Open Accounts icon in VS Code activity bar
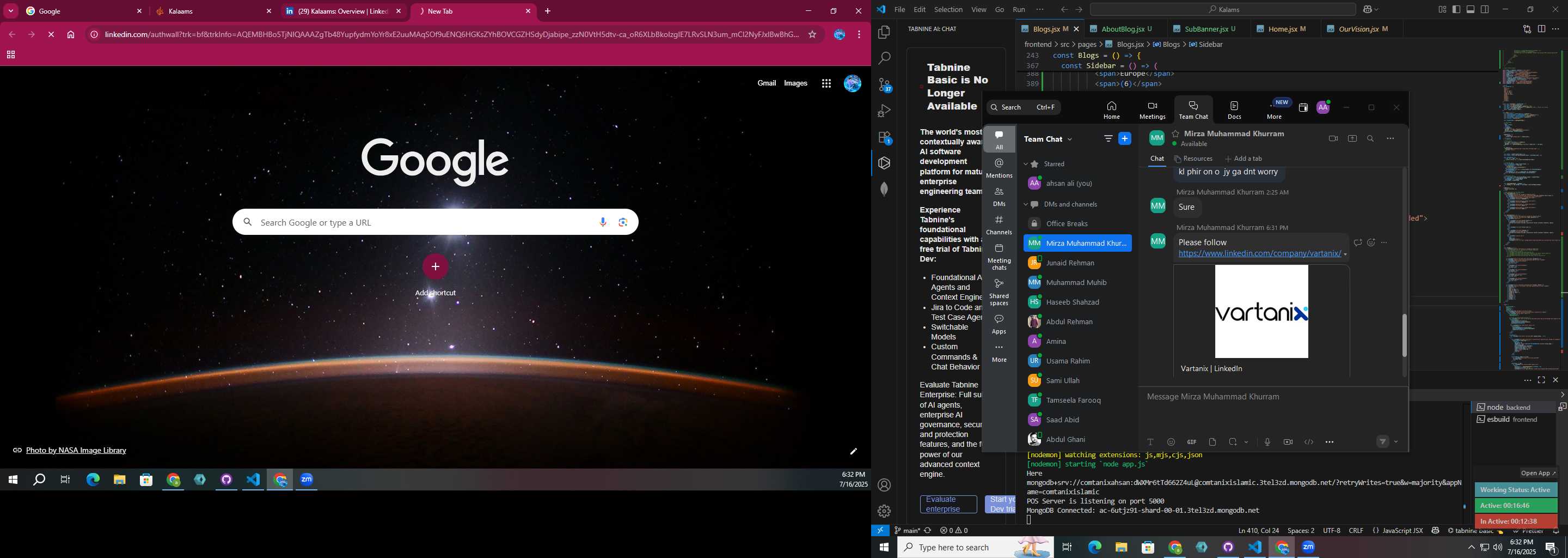Viewport: 1568px width, 558px height. (884, 486)
